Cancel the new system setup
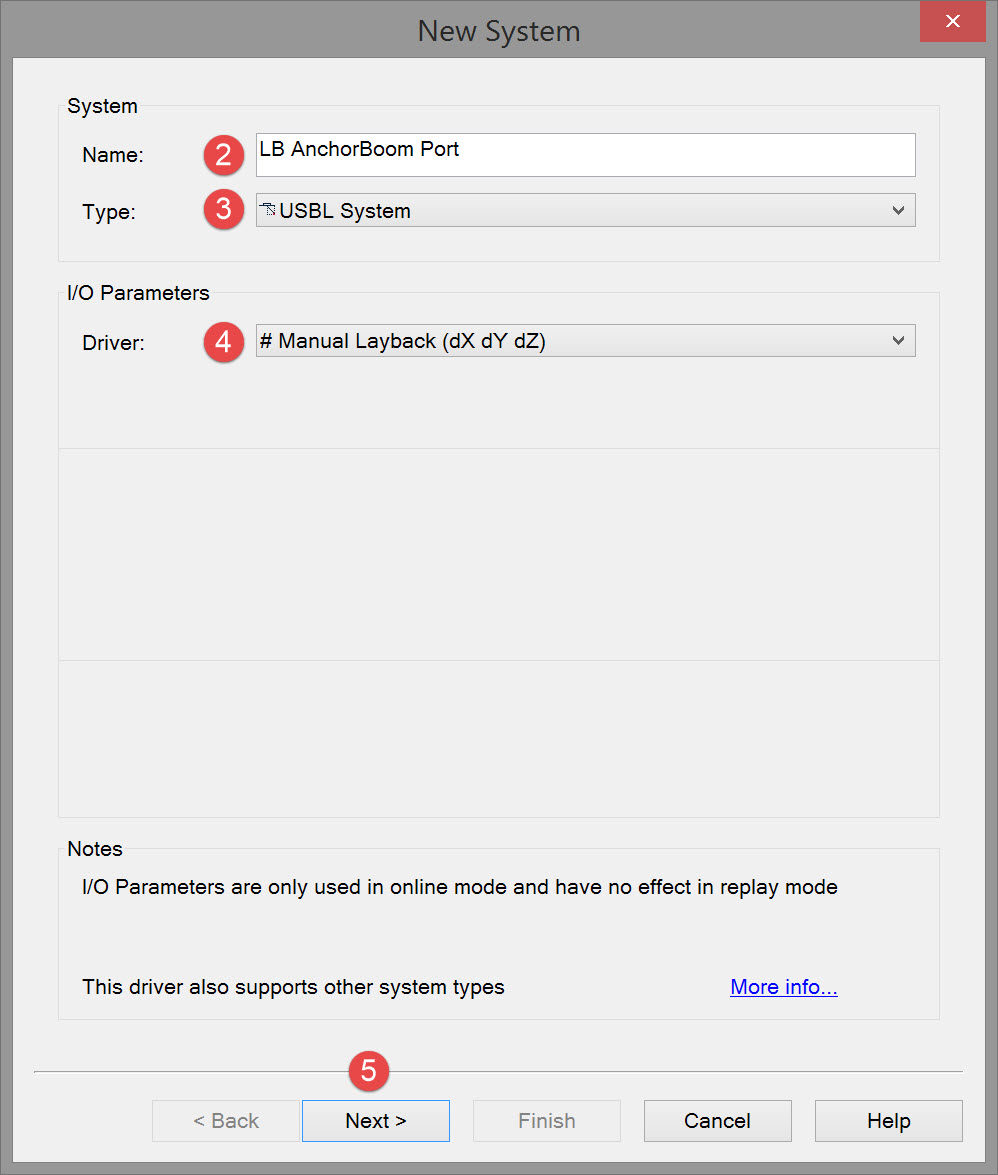998x1175 pixels. pyautogui.click(x=717, y=1121)
